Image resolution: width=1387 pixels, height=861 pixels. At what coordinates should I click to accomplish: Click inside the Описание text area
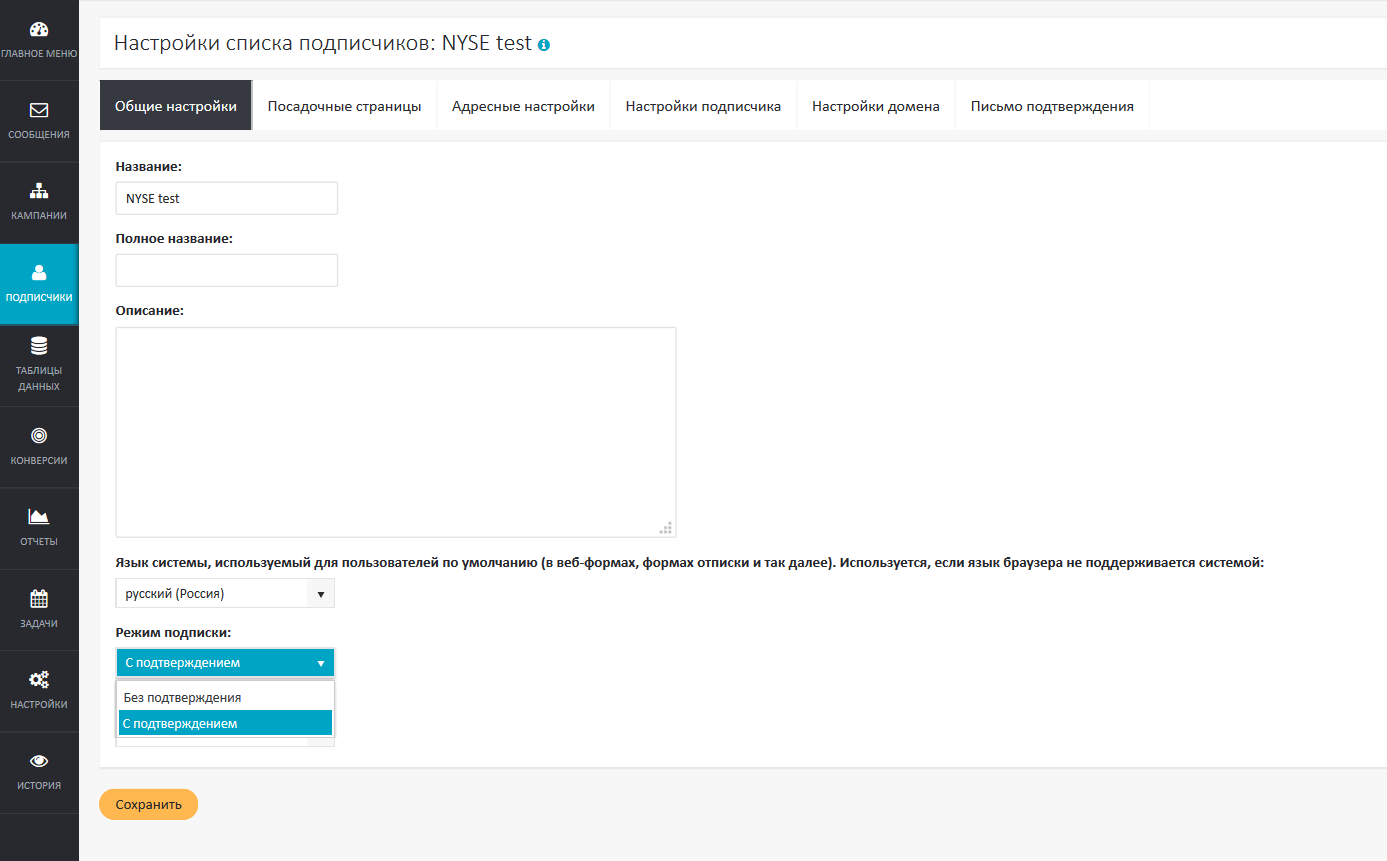coord(395,432)
